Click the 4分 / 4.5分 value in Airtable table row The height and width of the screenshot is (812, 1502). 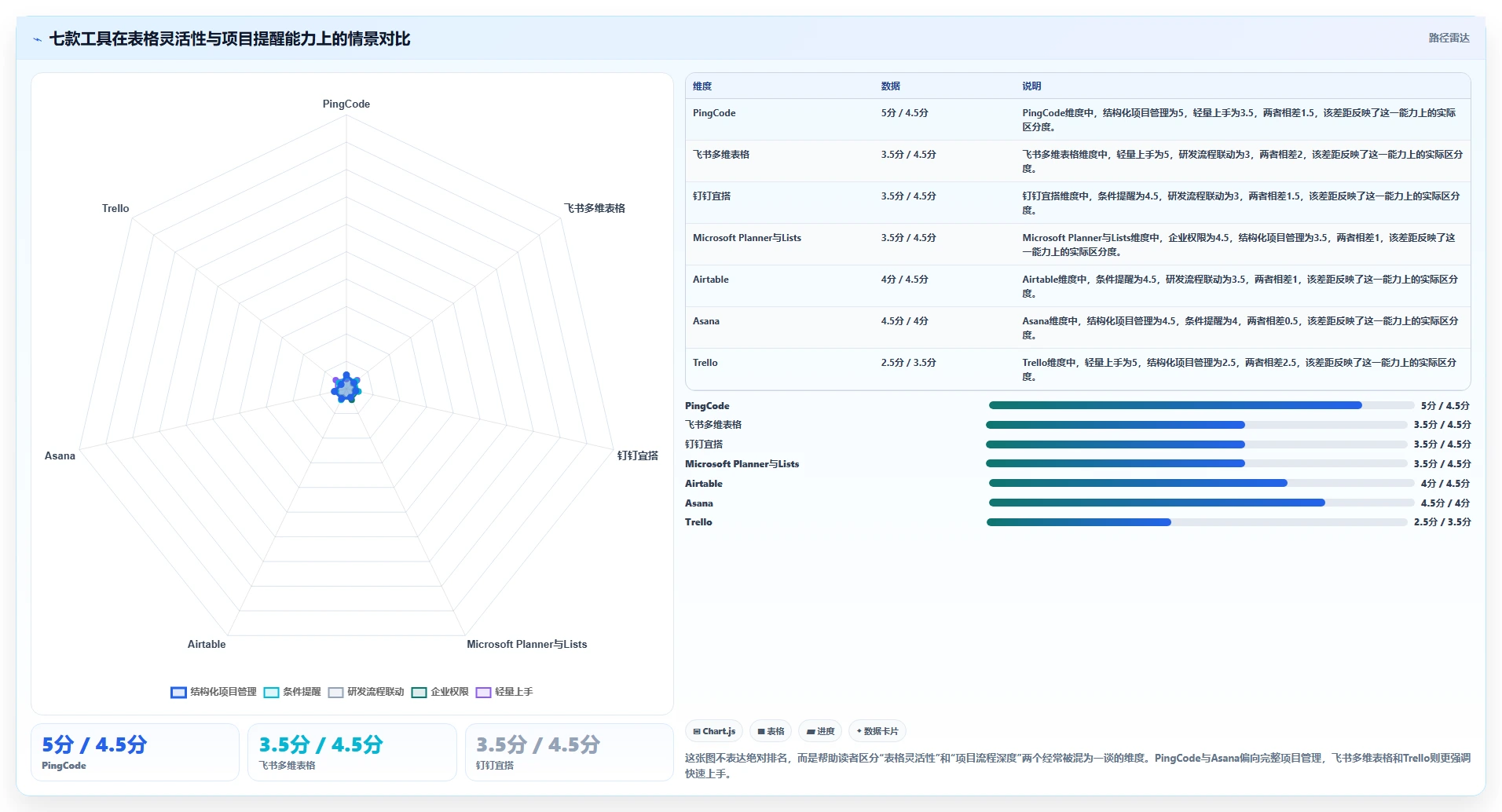(904, 280)
